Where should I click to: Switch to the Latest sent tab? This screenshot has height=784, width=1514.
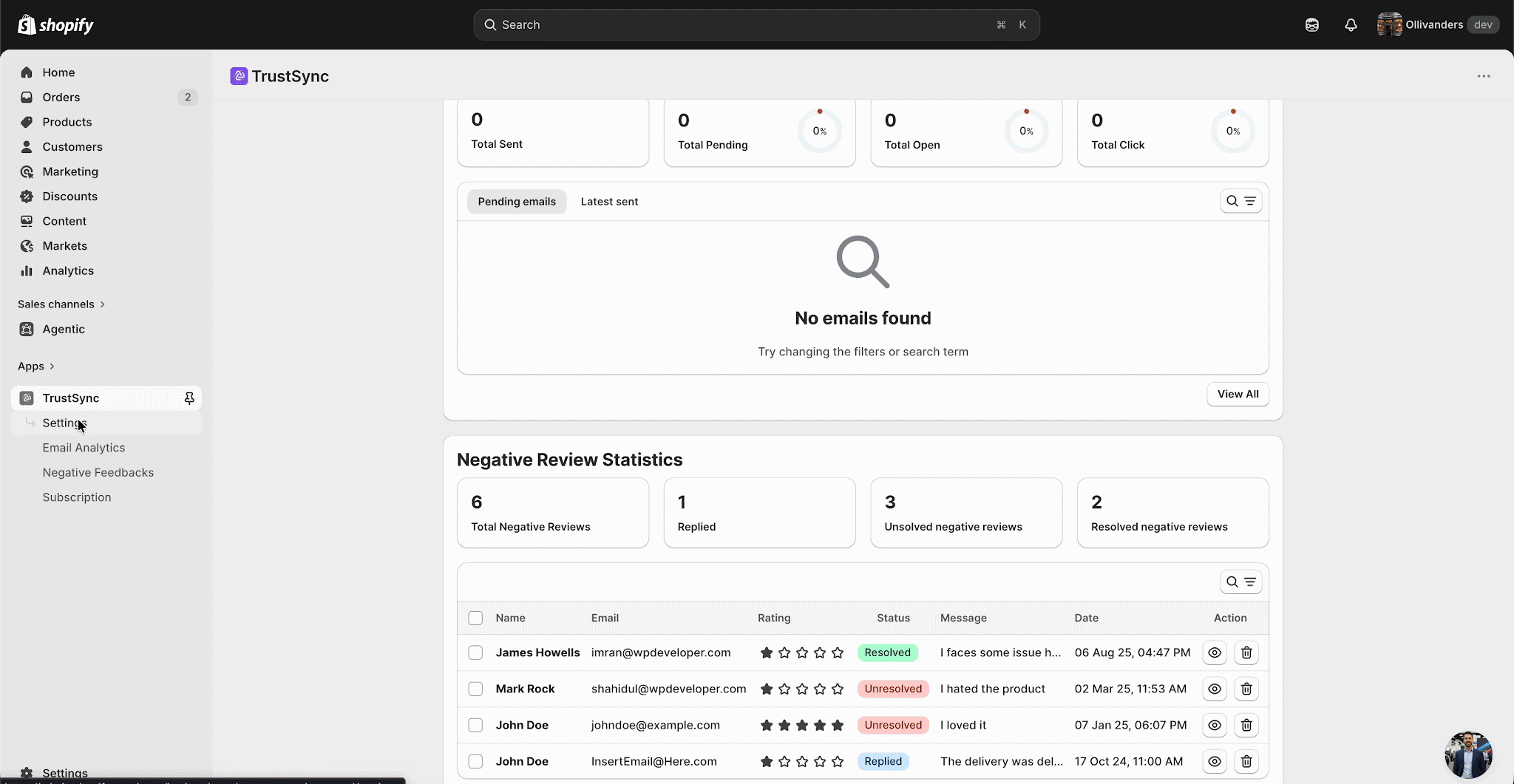pyautogui.click(x=609, y=202)
